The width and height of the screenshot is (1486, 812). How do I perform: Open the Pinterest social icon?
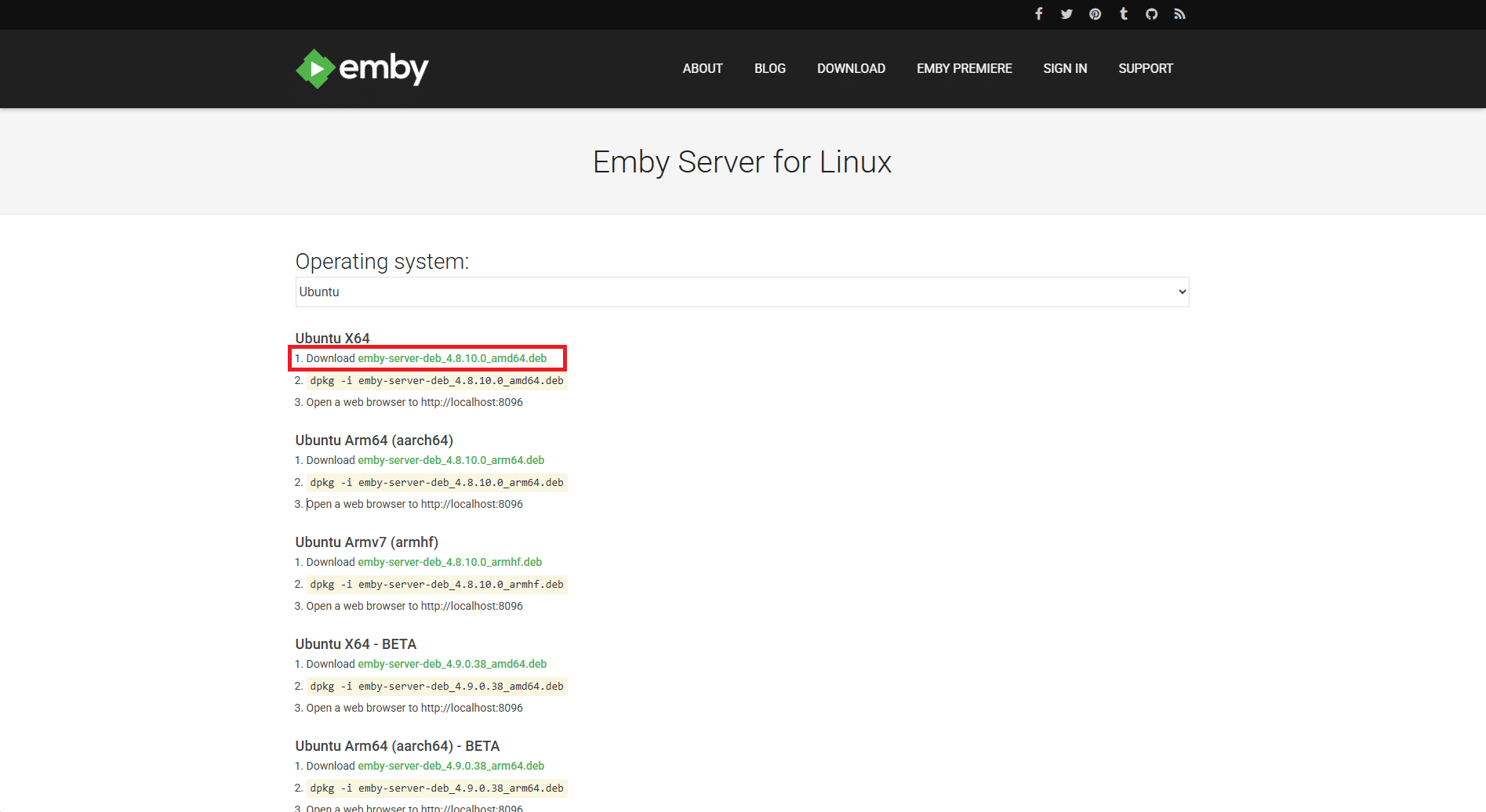(x=1095, y=14)
